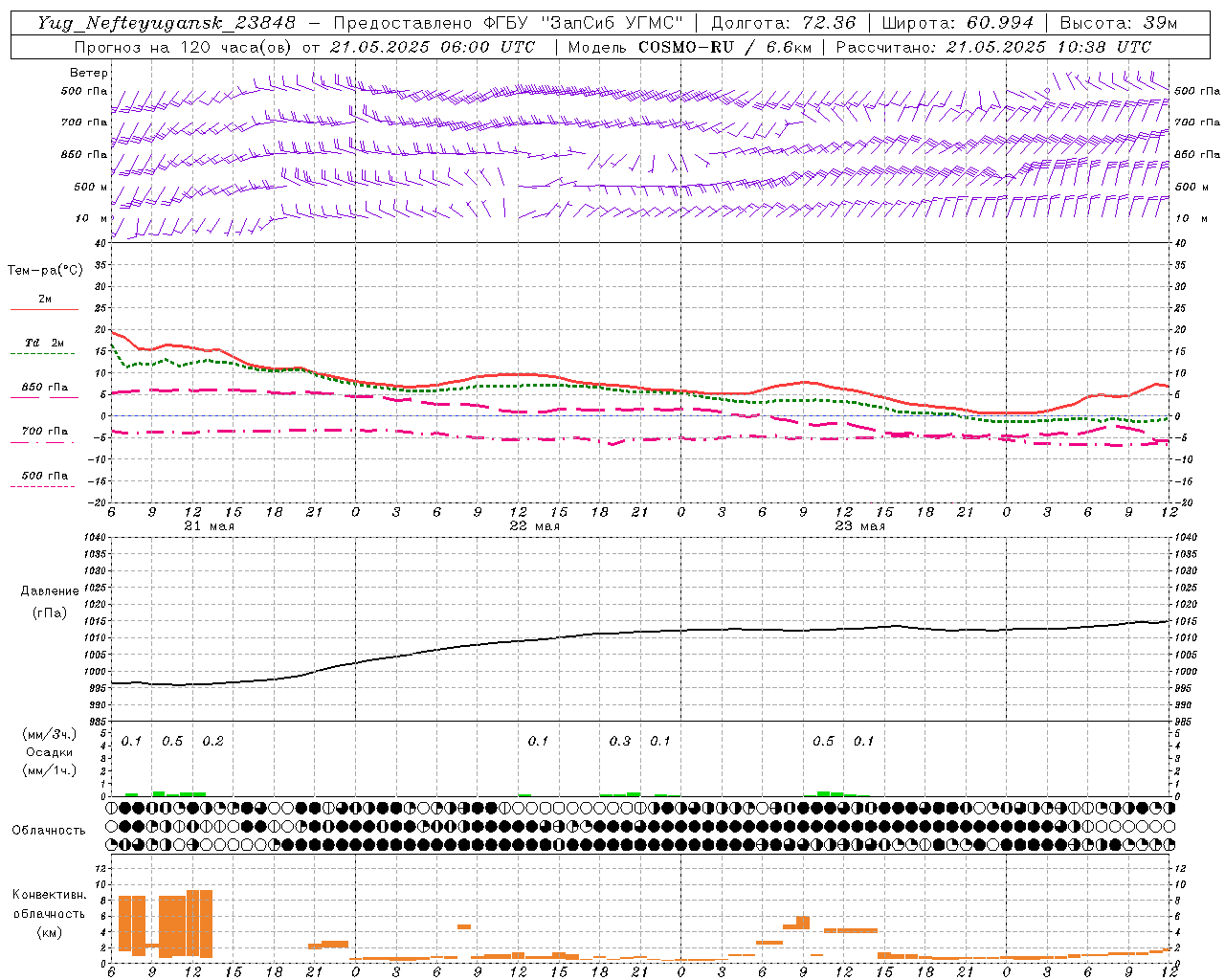Viewport: 1225px width, 980px height.
Task: Select the forecast start time 21.05.2025 06:00 UTC
Action: (x=432, y=47)
